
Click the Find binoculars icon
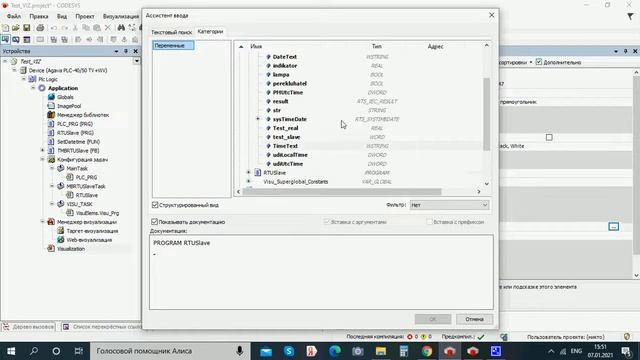point(121,28)
